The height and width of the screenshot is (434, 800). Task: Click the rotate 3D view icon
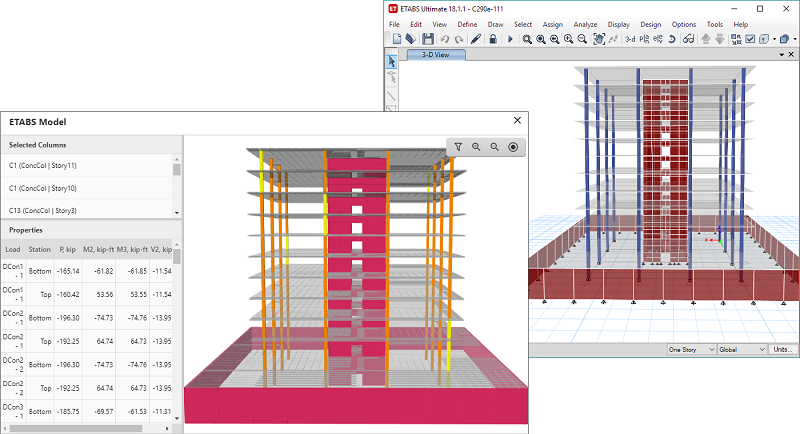[x=671, y=39]
